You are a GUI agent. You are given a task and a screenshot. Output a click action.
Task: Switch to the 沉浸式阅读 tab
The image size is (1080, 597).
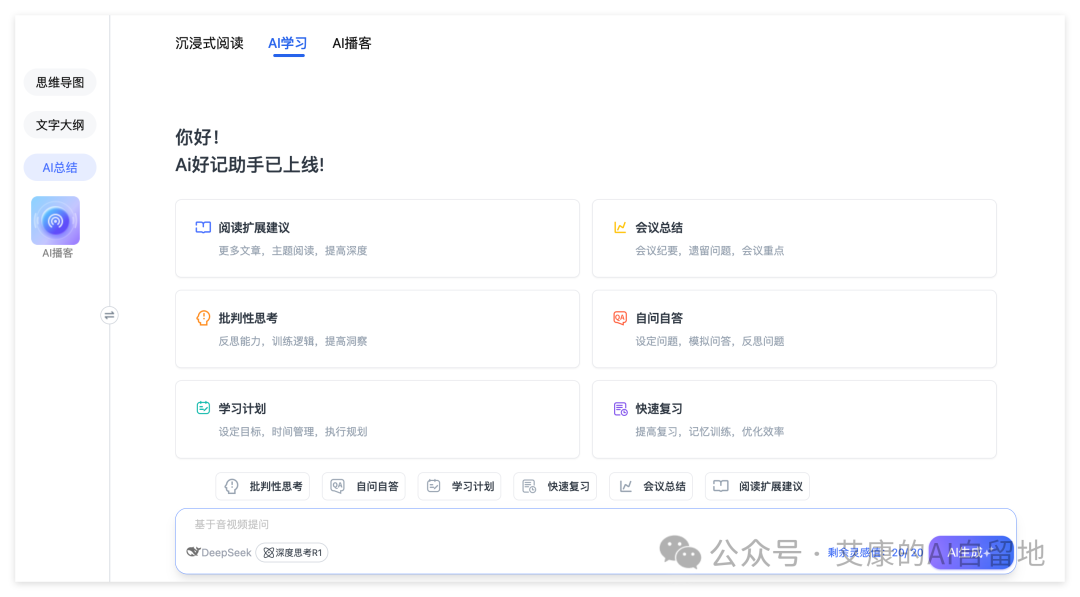pyautogui.click(x=209, y=43)
